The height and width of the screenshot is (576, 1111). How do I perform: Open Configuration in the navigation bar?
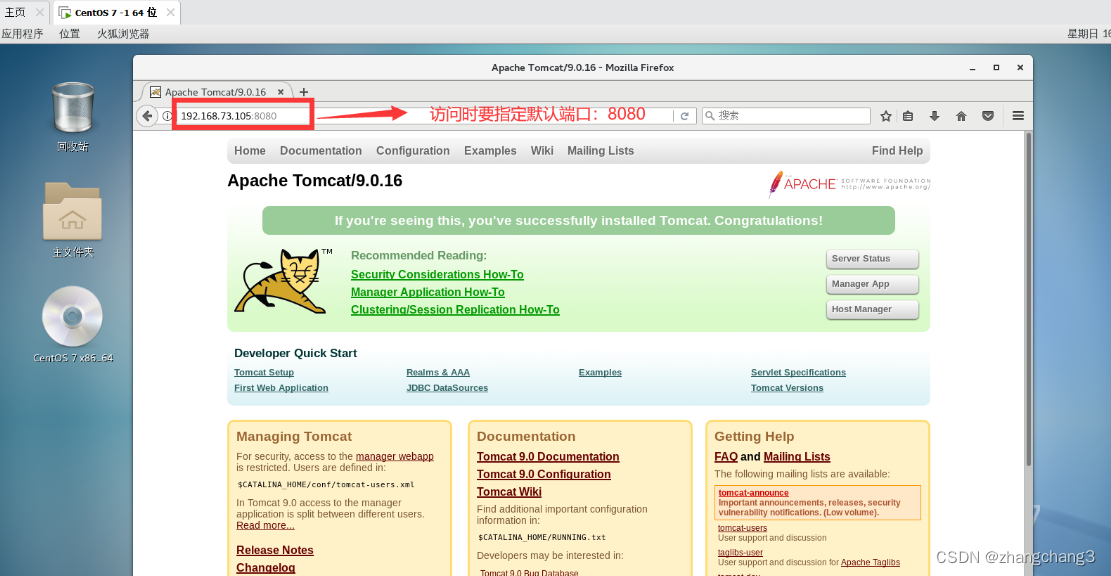(412, 151)
